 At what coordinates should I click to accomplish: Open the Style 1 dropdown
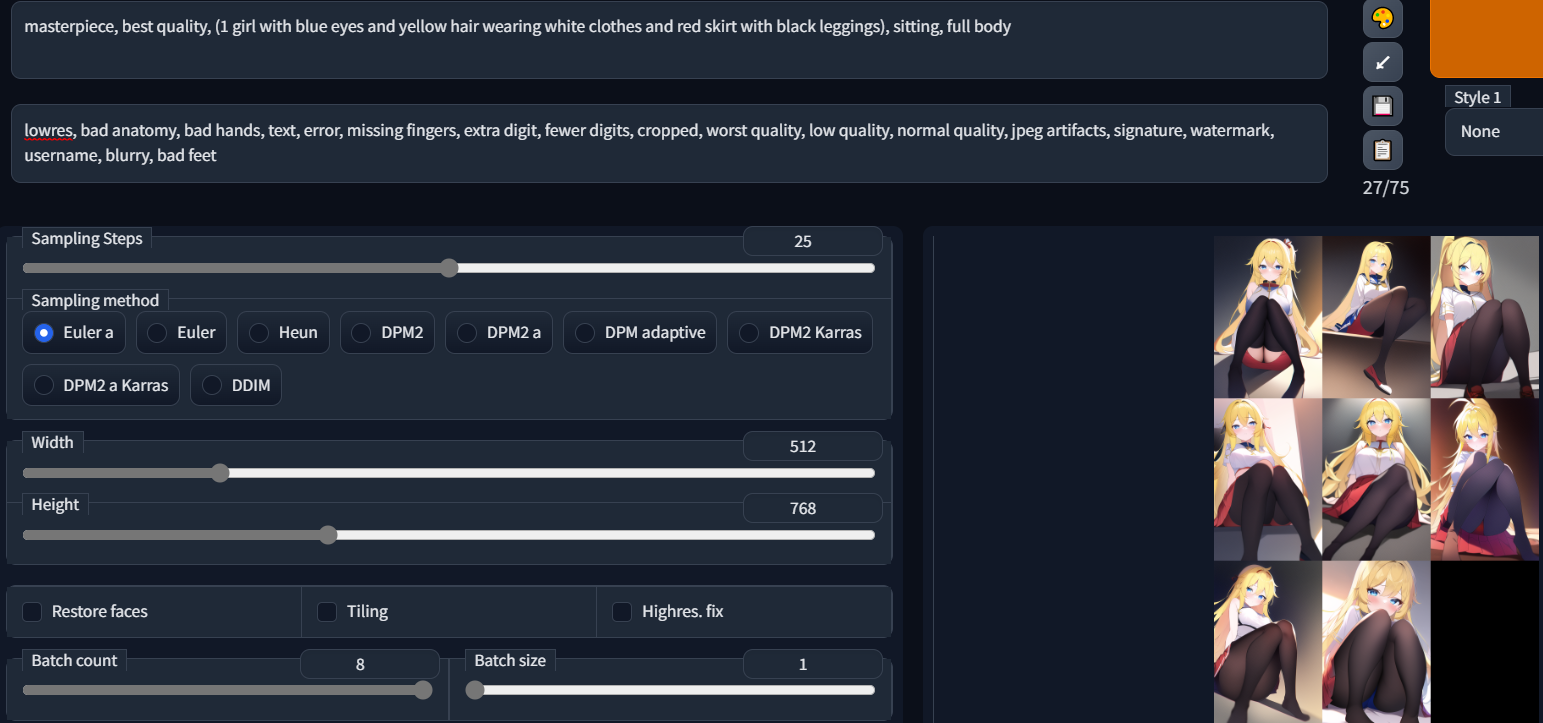point(1494,132)
